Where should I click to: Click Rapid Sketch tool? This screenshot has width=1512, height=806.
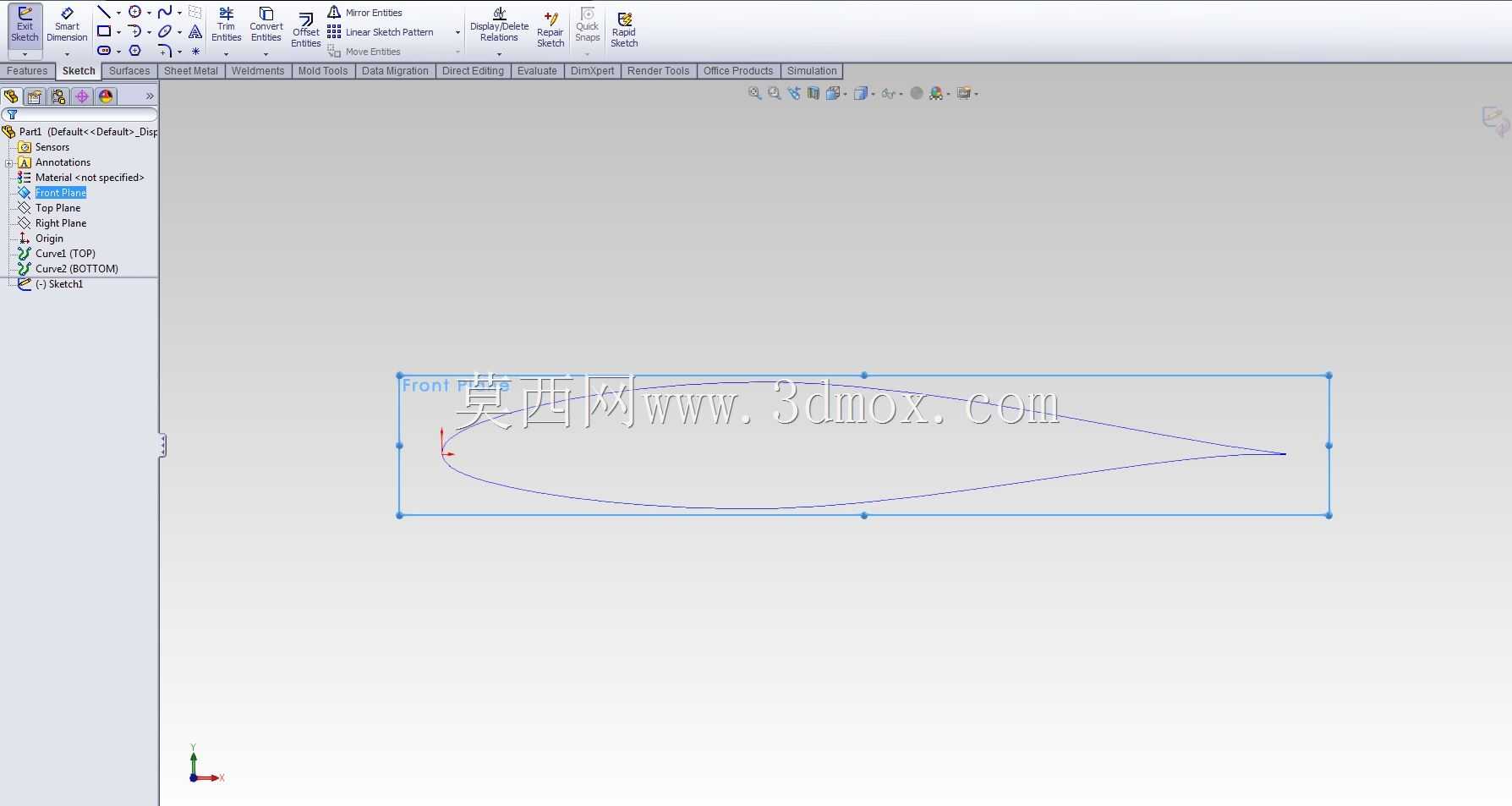[624, 30]
